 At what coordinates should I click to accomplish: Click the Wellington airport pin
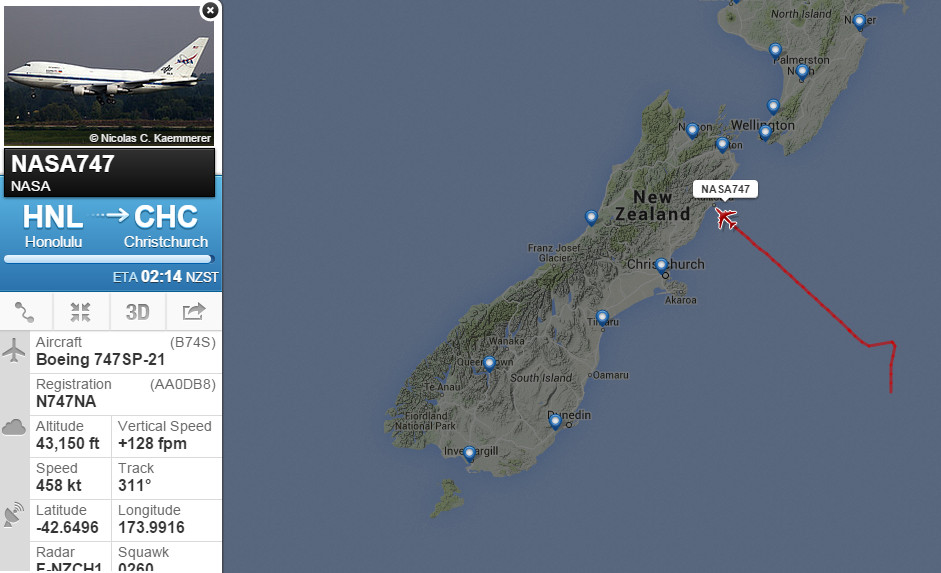(765, 132)
